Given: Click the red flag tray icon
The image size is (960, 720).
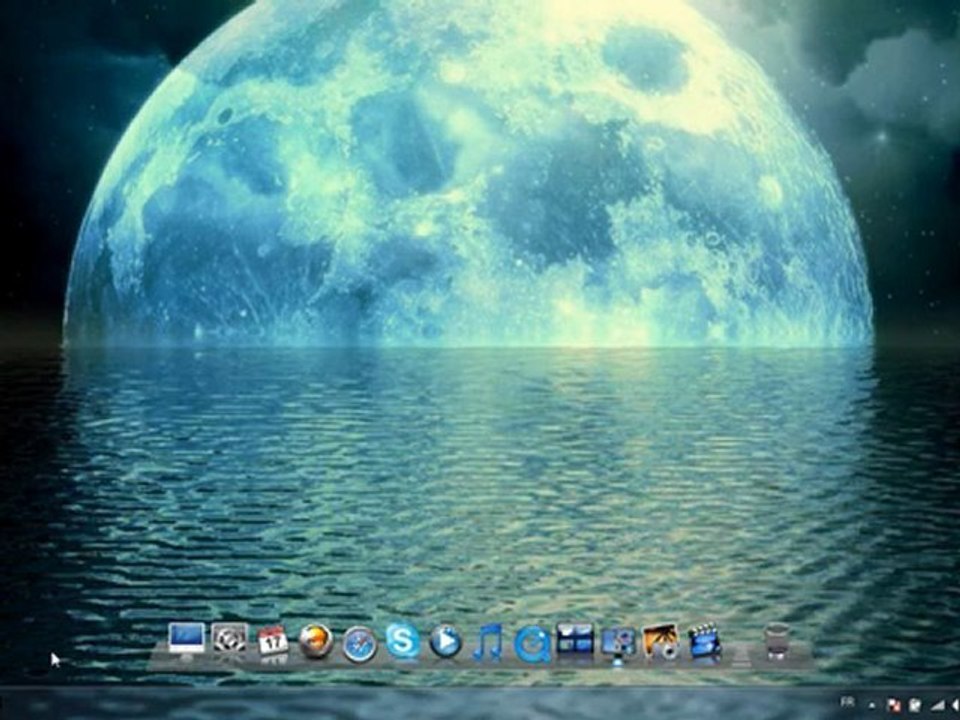Looking at the screenshot, I should (x=893, y=705).
